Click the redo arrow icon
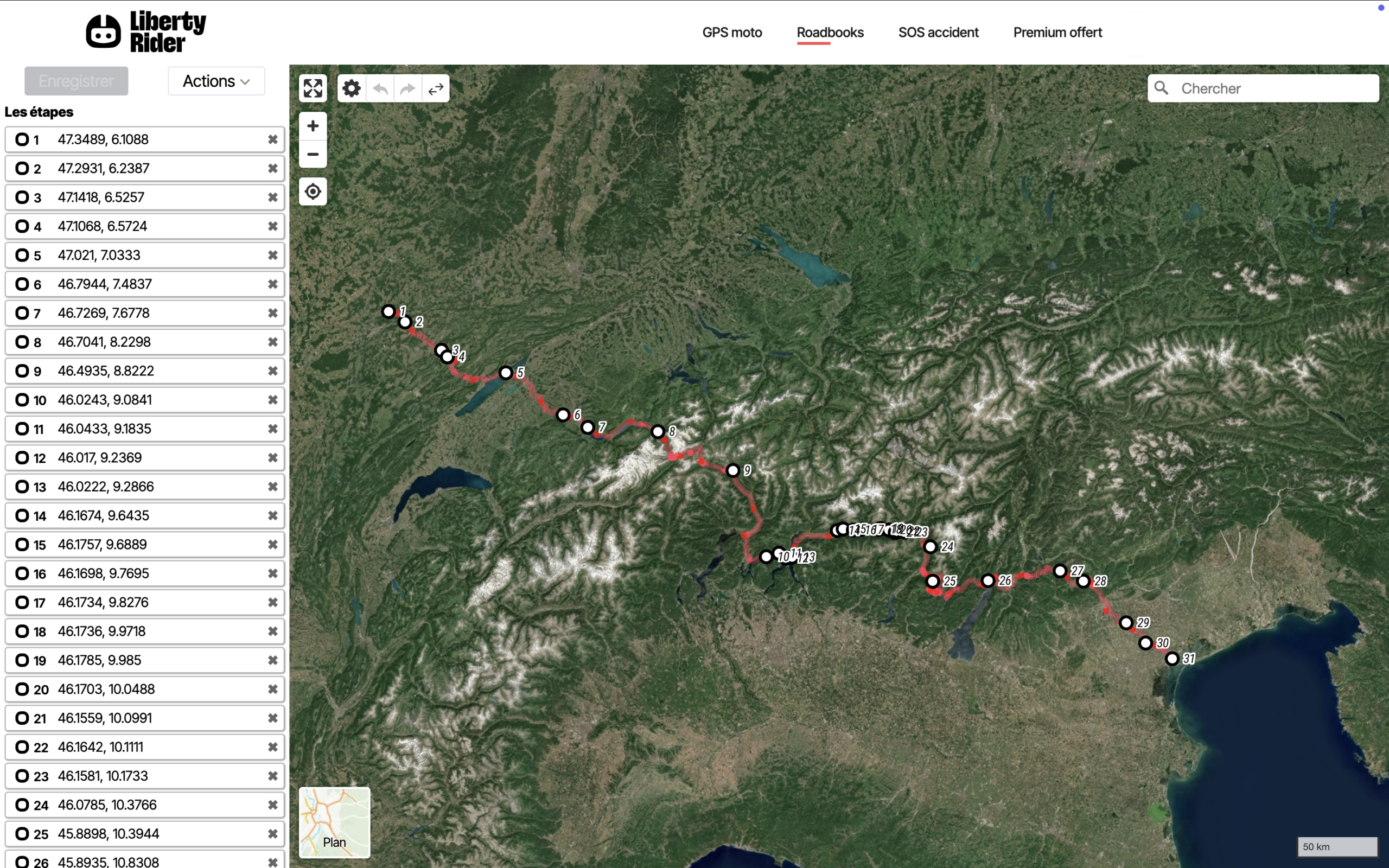 407,88
